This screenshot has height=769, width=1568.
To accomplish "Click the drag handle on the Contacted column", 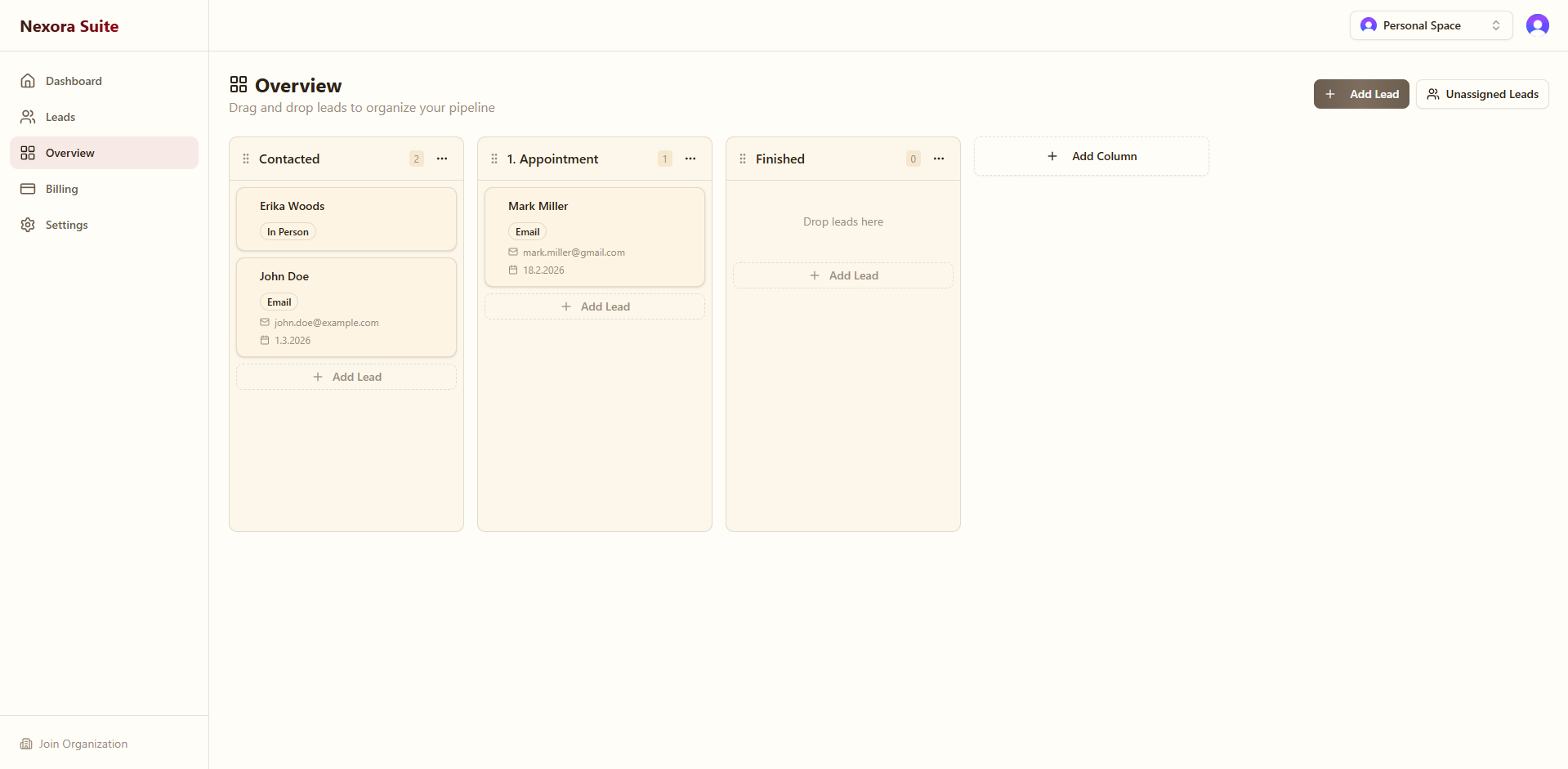I will coord(246,159).
